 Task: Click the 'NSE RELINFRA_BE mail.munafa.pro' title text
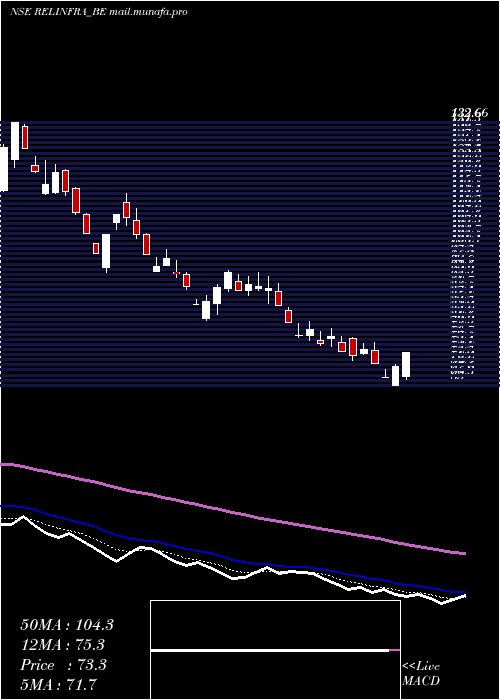98,12
